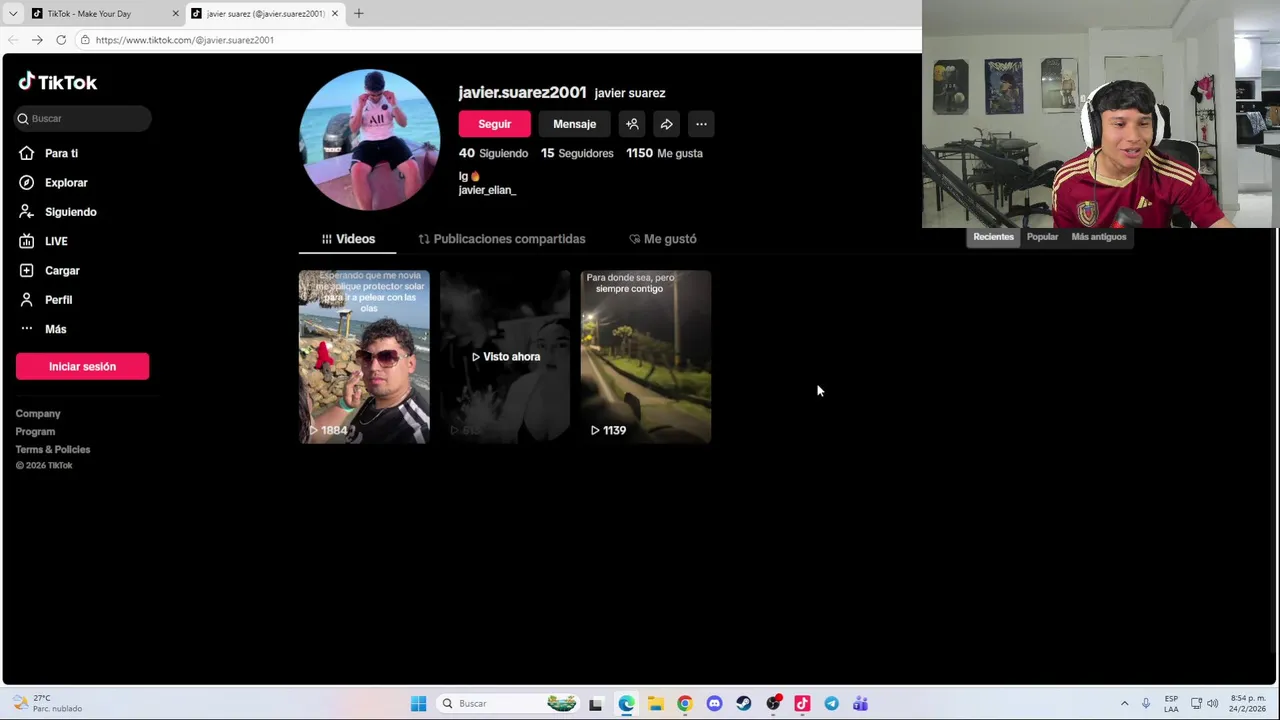Open a new browser tab with plus icon
Image resolution: width=1280 pixels, height=720 pixels.
(x=359, y=14)
